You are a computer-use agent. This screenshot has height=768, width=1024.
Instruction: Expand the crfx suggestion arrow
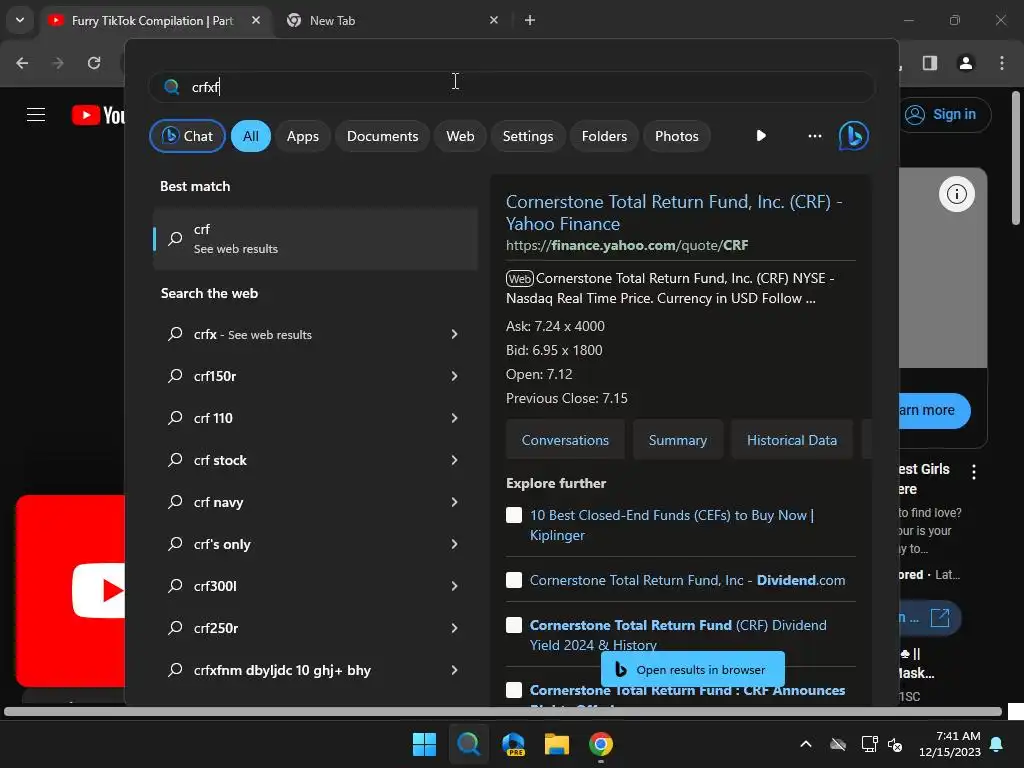455,334
